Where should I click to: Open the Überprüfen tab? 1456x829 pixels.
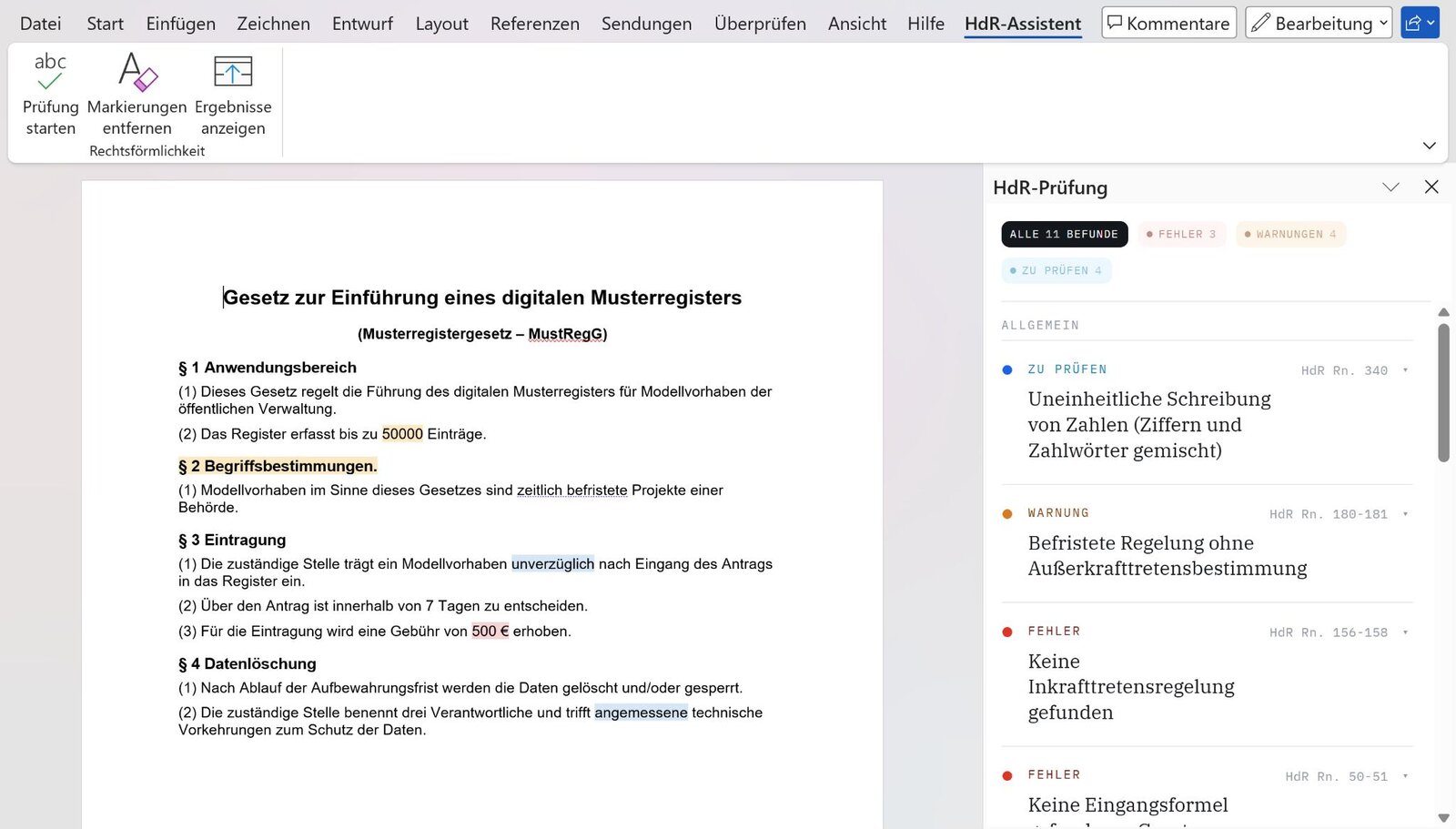(x=760, y=24)
